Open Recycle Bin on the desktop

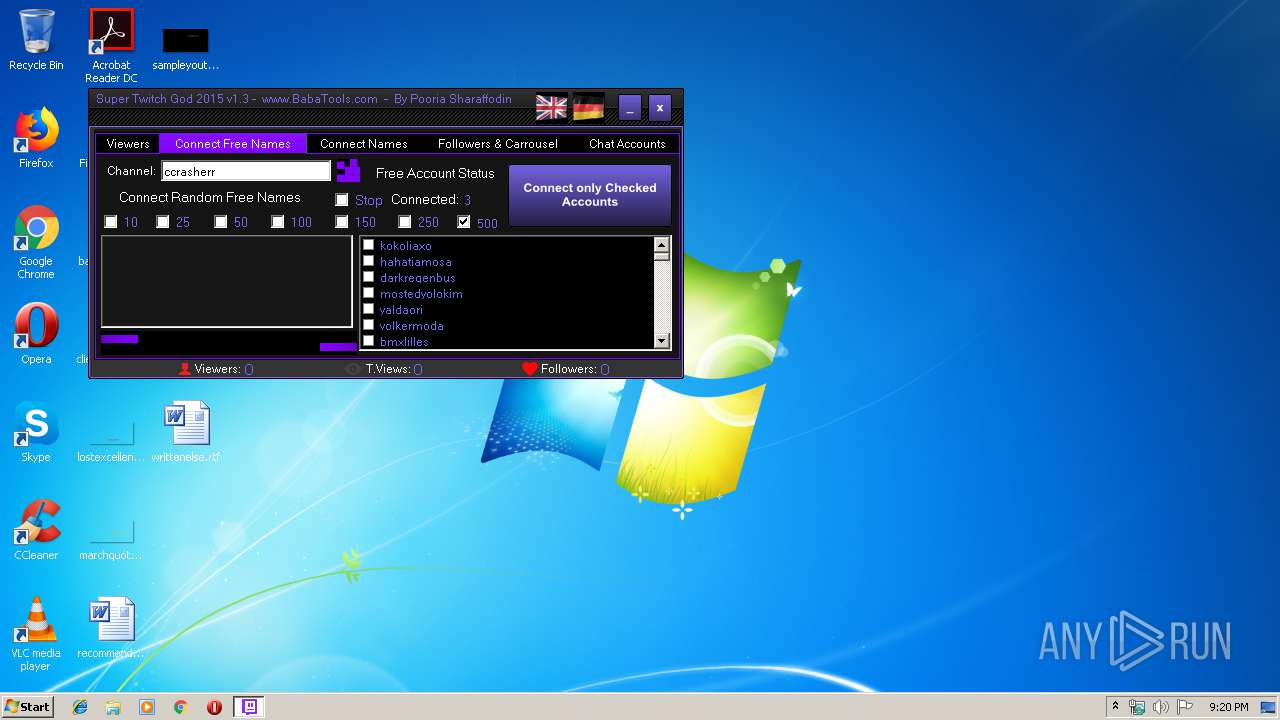36,40
